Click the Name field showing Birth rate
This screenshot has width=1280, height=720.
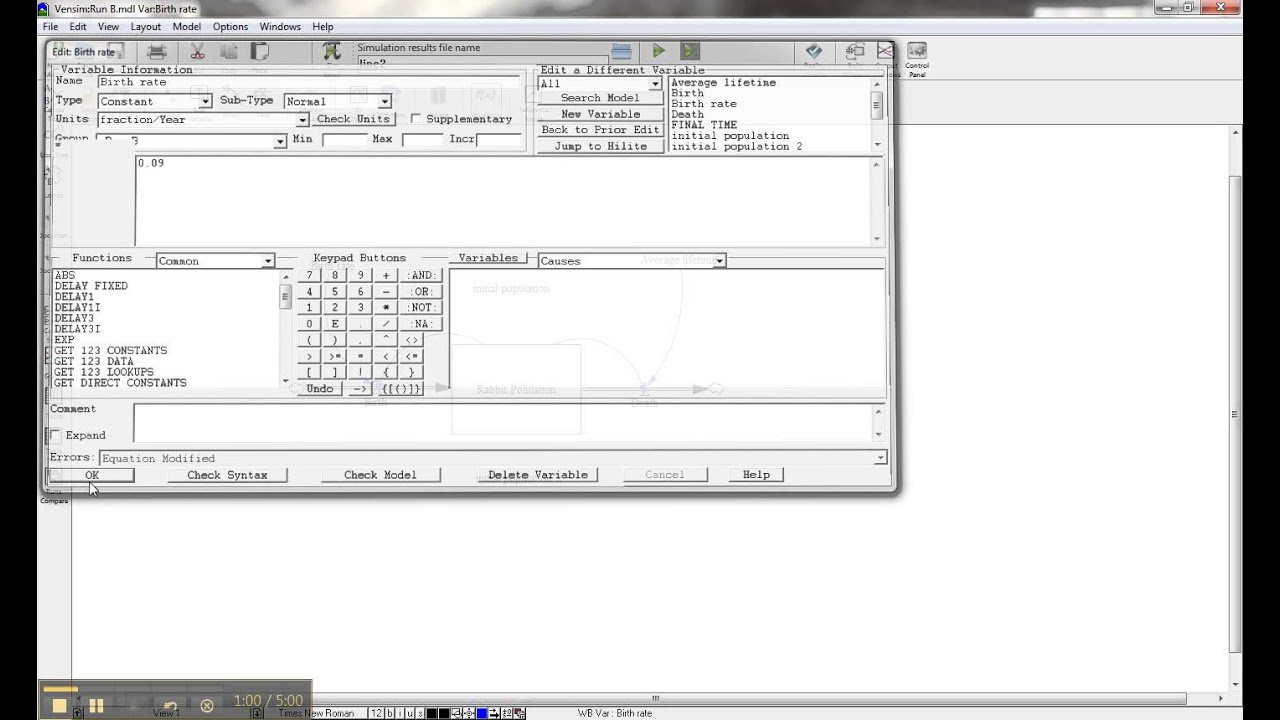(x=308, y=82)
